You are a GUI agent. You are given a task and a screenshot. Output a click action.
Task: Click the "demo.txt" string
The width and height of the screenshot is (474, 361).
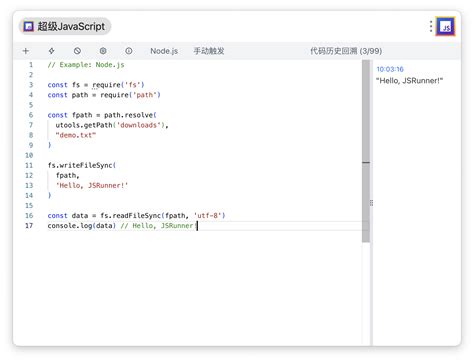(76, 135)
